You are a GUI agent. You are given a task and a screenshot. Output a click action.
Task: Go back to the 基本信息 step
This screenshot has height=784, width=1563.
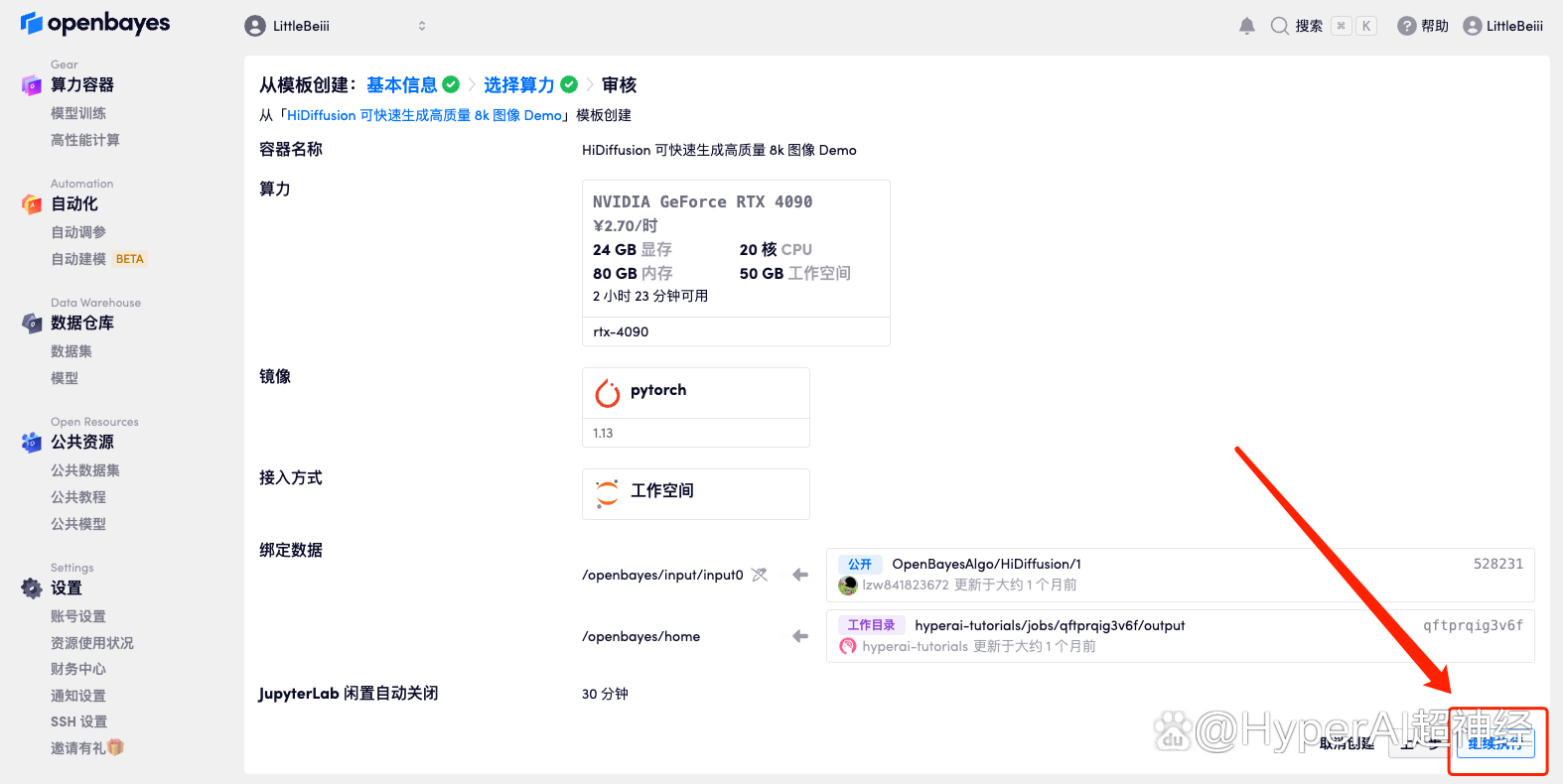pyautogui.click(x=402, y=85)
